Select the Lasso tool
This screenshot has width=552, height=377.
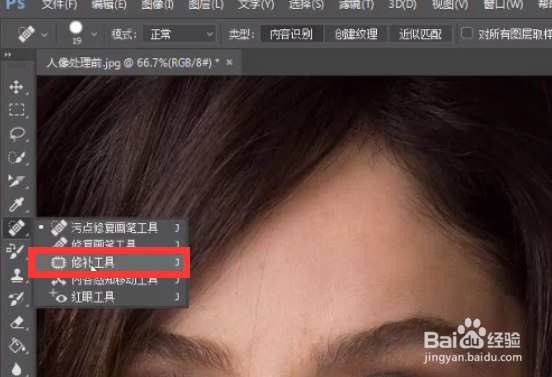click(x=17, y=133)
